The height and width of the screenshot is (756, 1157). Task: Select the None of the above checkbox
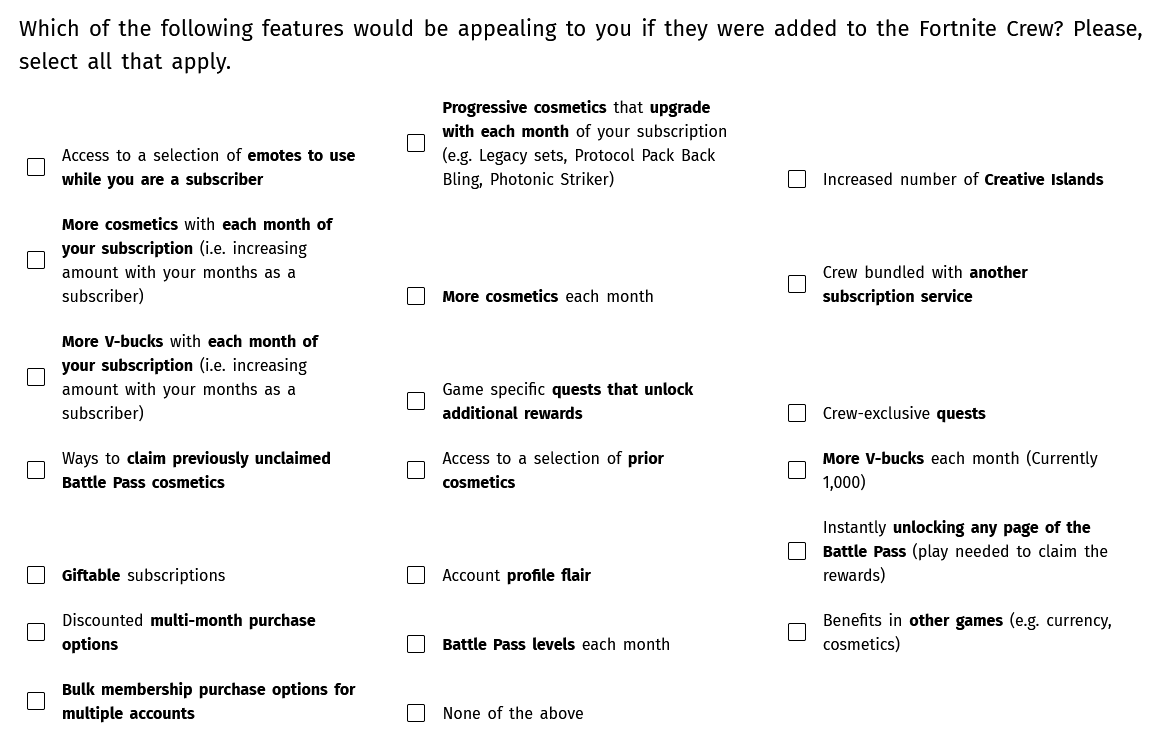tap(416, 713)
